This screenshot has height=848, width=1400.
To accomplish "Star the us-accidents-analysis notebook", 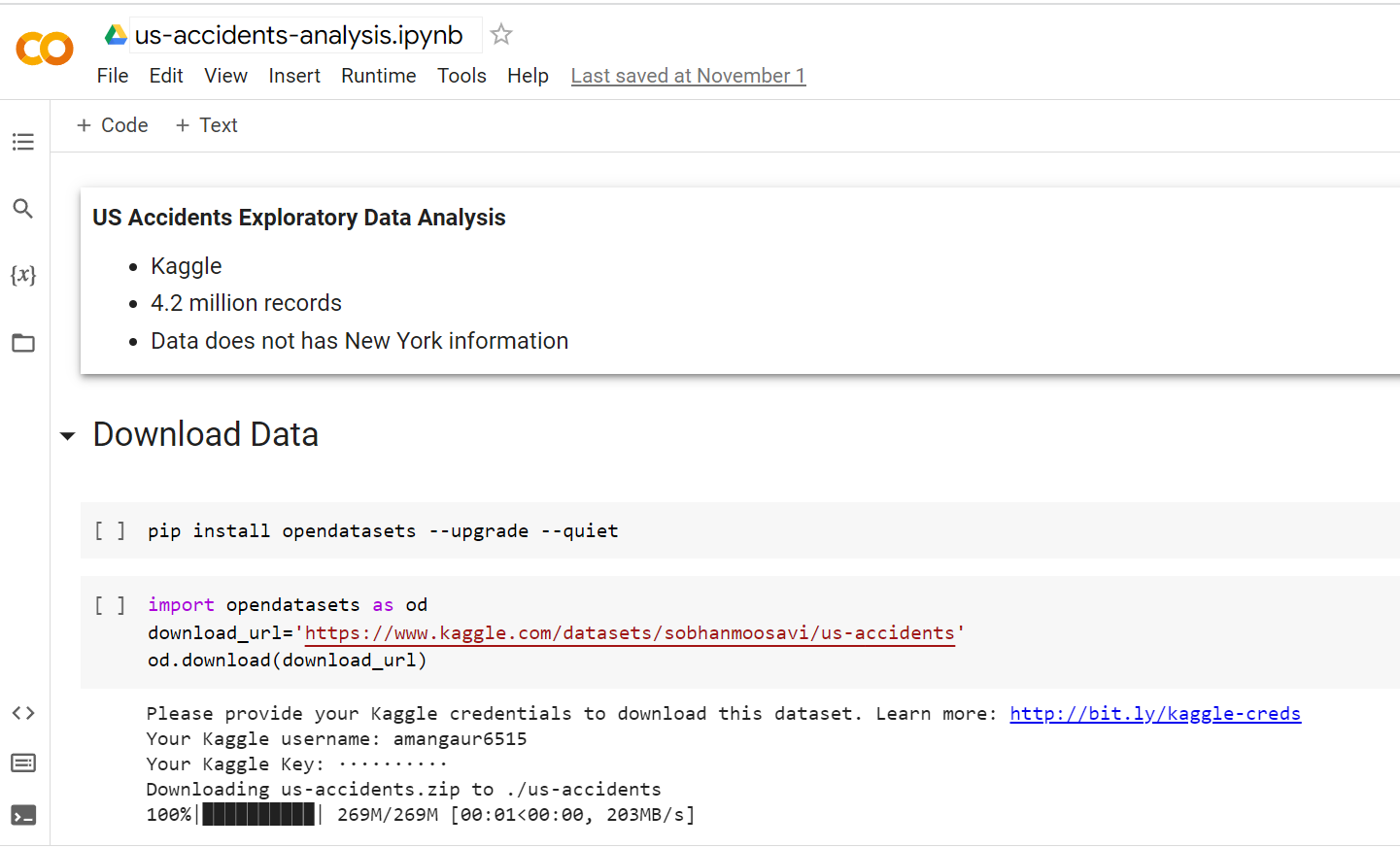I will [x=500, y=33].
